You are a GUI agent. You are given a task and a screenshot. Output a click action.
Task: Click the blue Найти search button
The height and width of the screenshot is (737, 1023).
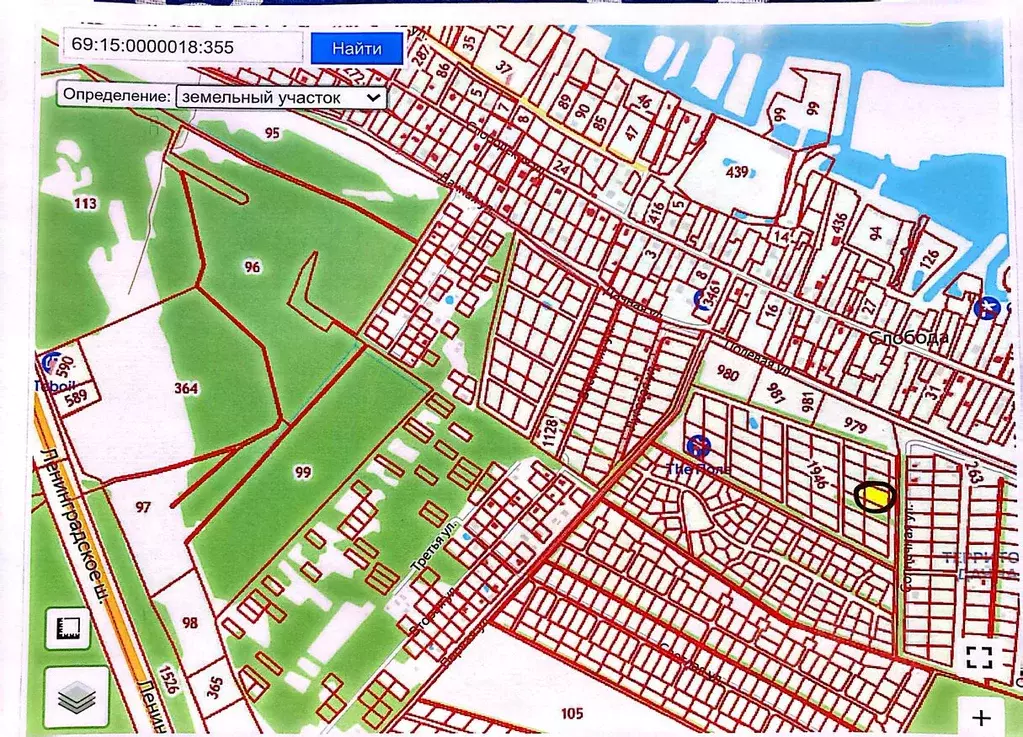point(356,48)
